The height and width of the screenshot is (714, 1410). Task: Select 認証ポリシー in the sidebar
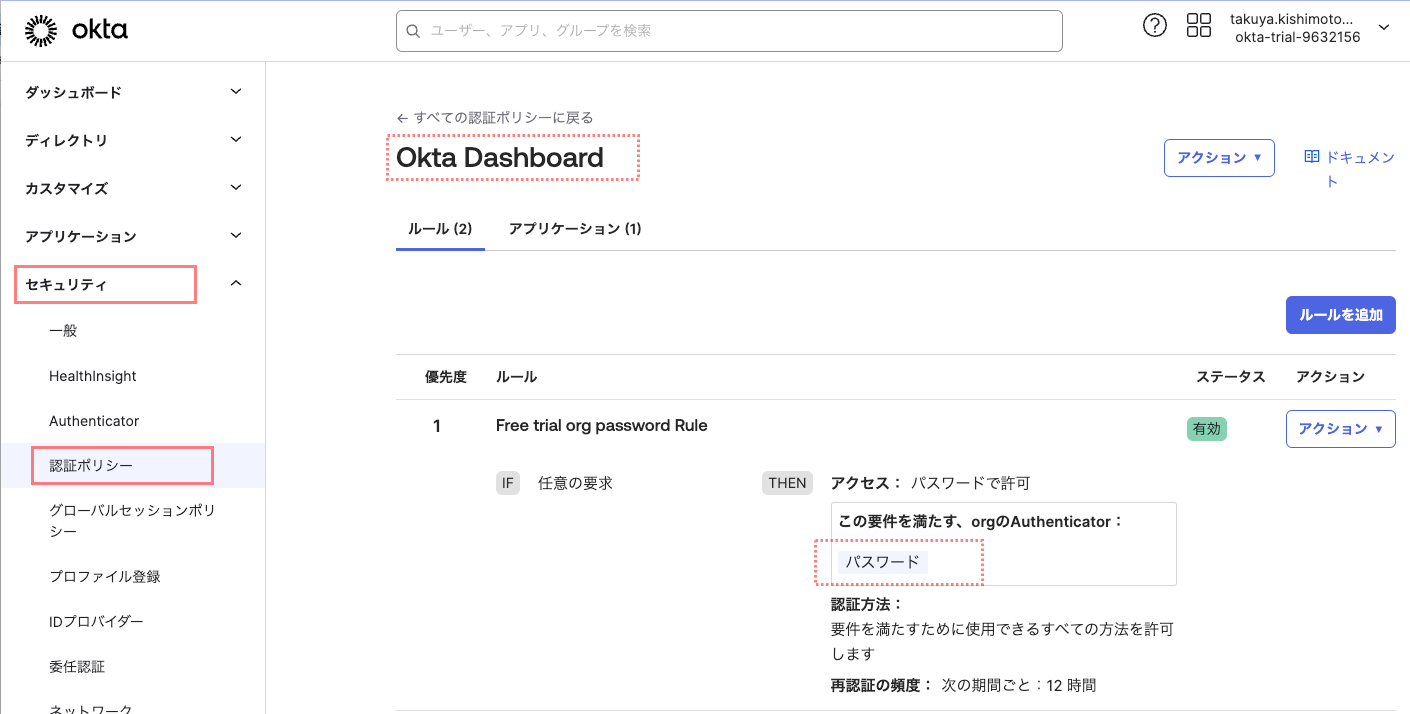pyautogui.click(x=90, y=465)
